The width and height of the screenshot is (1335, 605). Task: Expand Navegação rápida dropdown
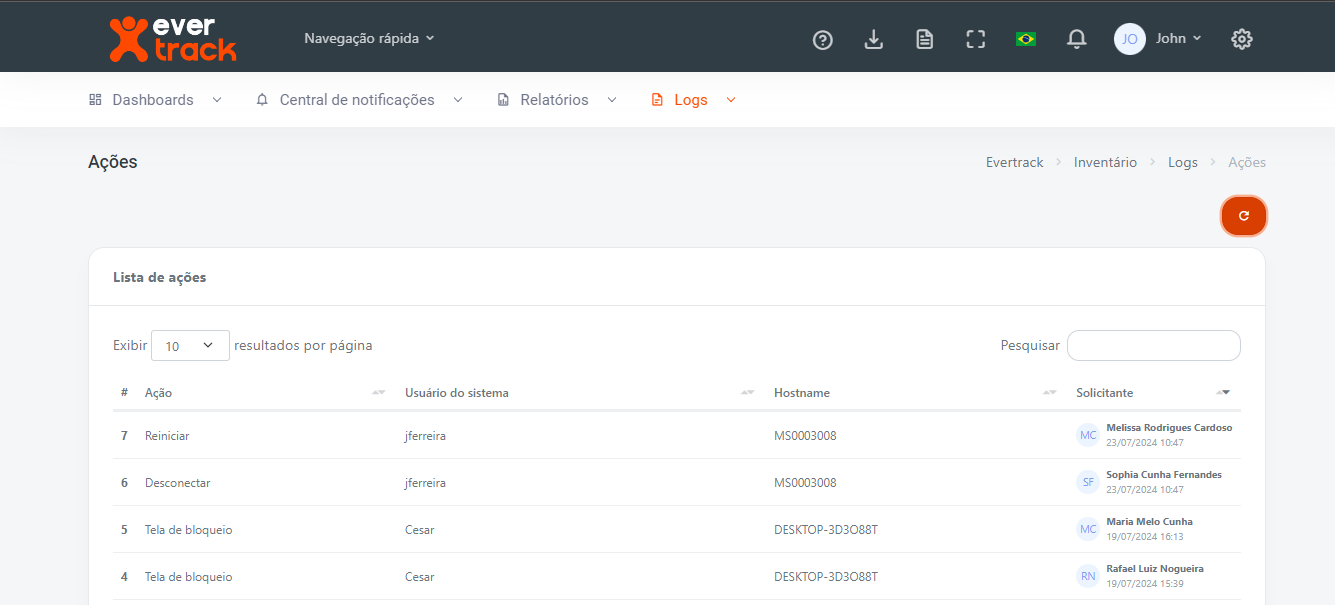(369, 39)
